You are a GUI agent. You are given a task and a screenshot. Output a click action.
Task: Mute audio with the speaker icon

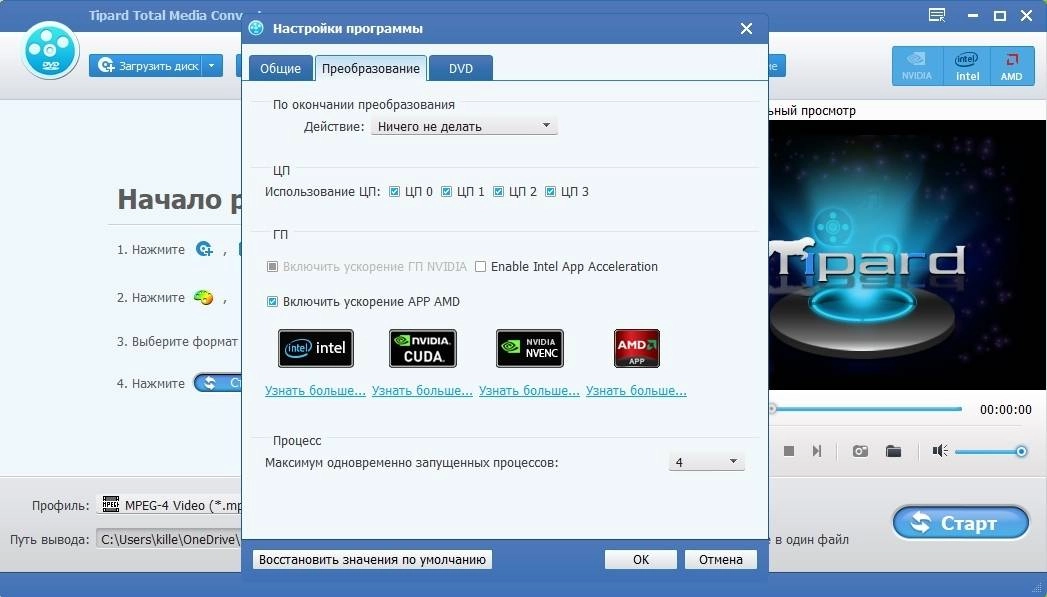coord(939,451)
